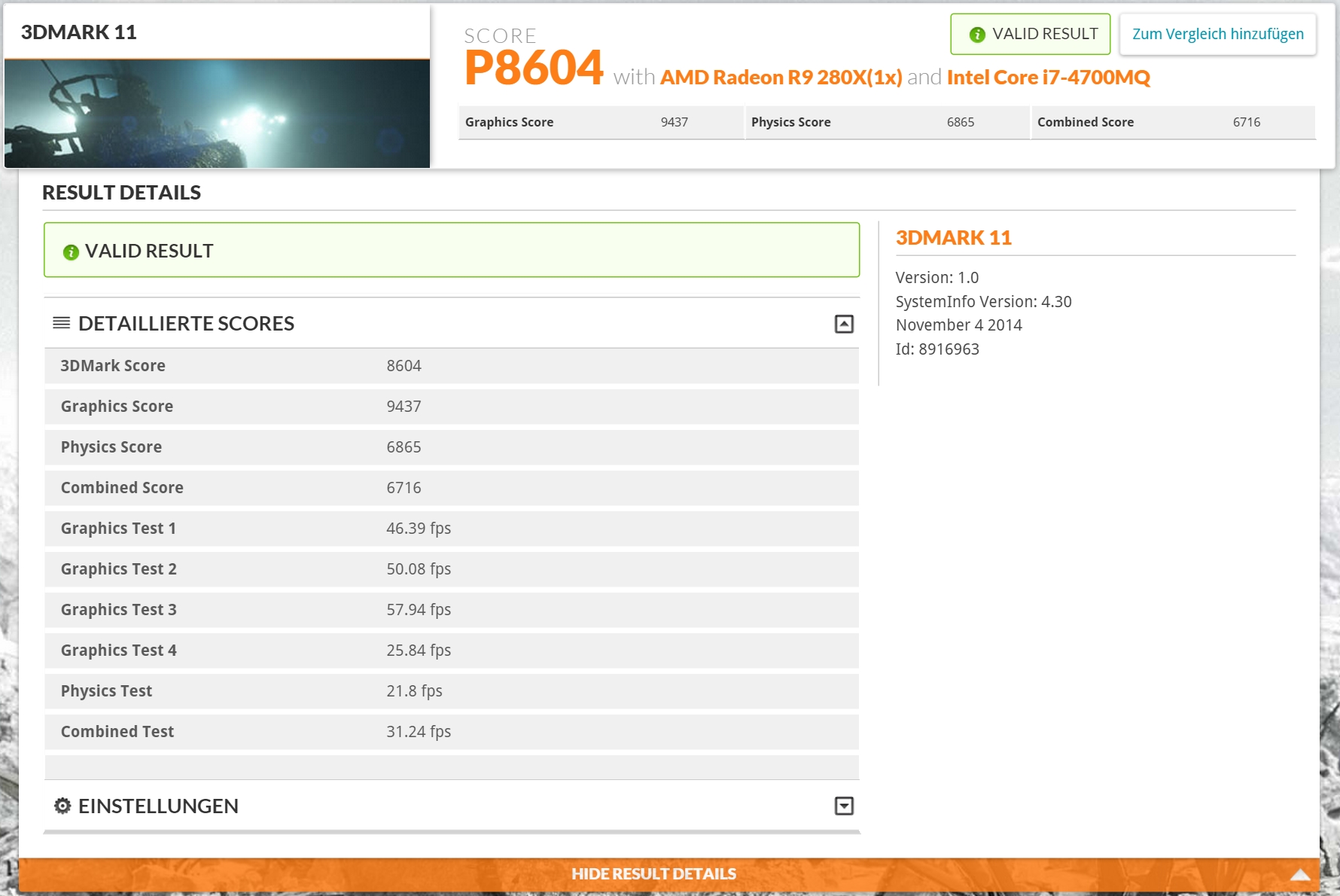Click 6716 in the header summary
This screenshot has height=896, width=1340.
(x=1247, y=122)
